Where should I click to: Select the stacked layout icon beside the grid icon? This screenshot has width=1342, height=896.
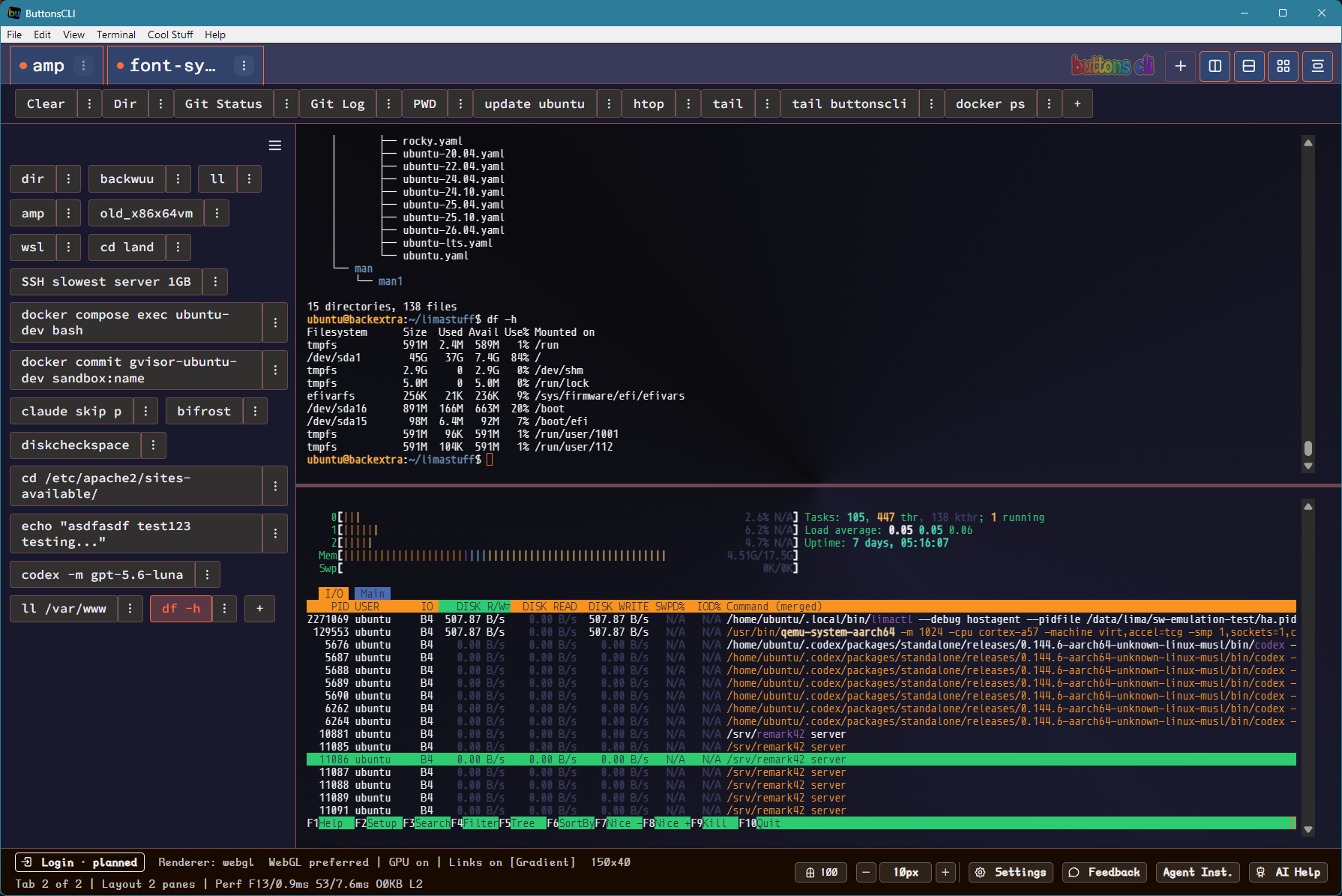pos(1317,66)
